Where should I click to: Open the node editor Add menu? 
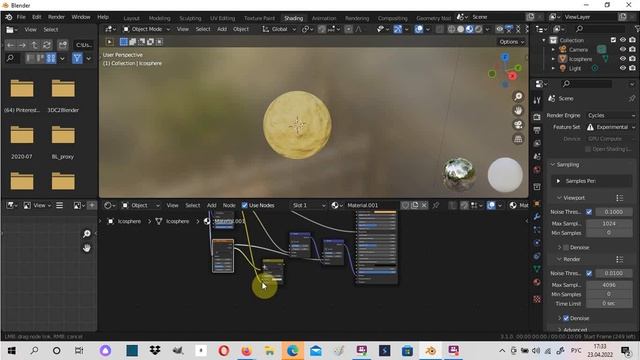[x=211, y=205]
